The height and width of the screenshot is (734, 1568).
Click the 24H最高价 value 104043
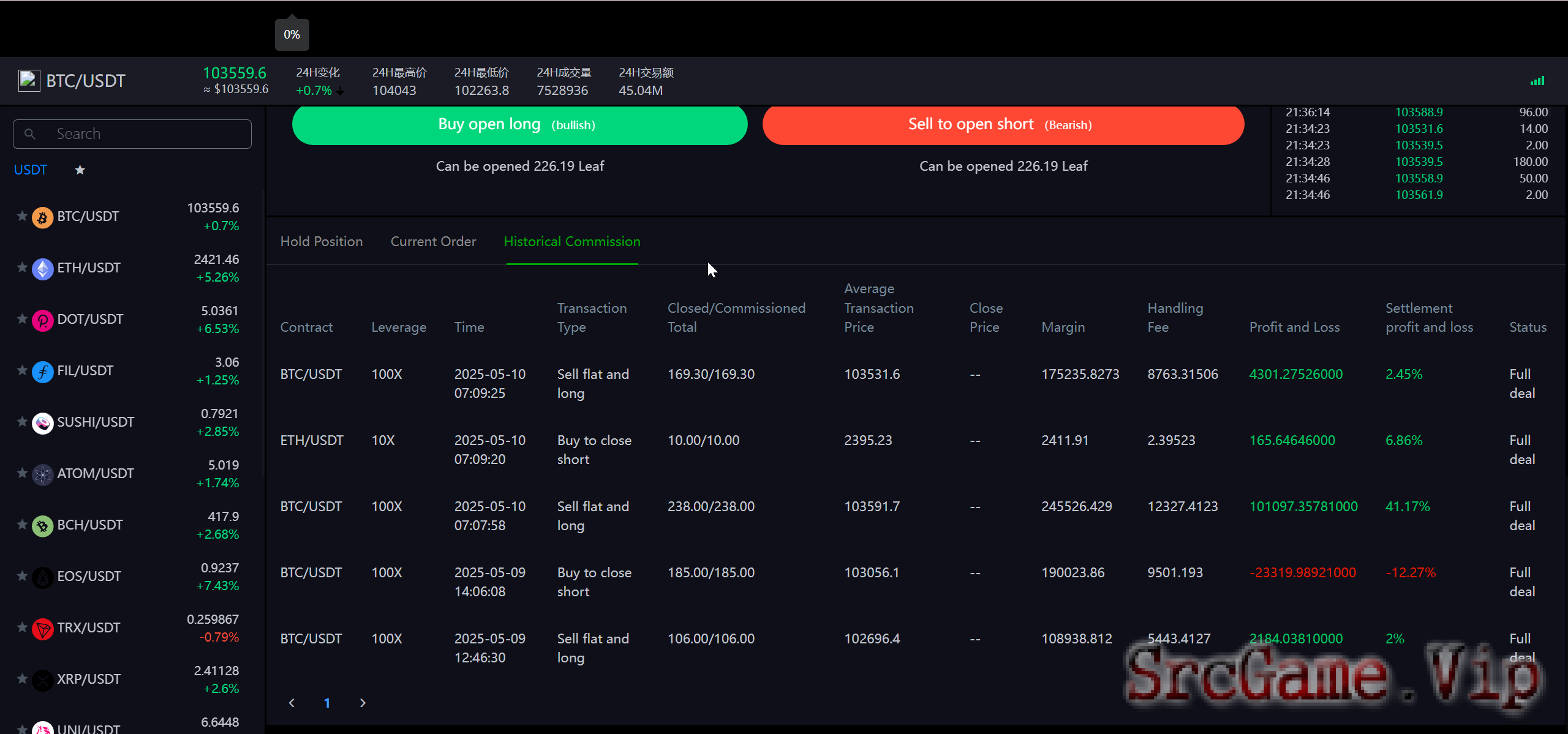[x=394, y=91]
